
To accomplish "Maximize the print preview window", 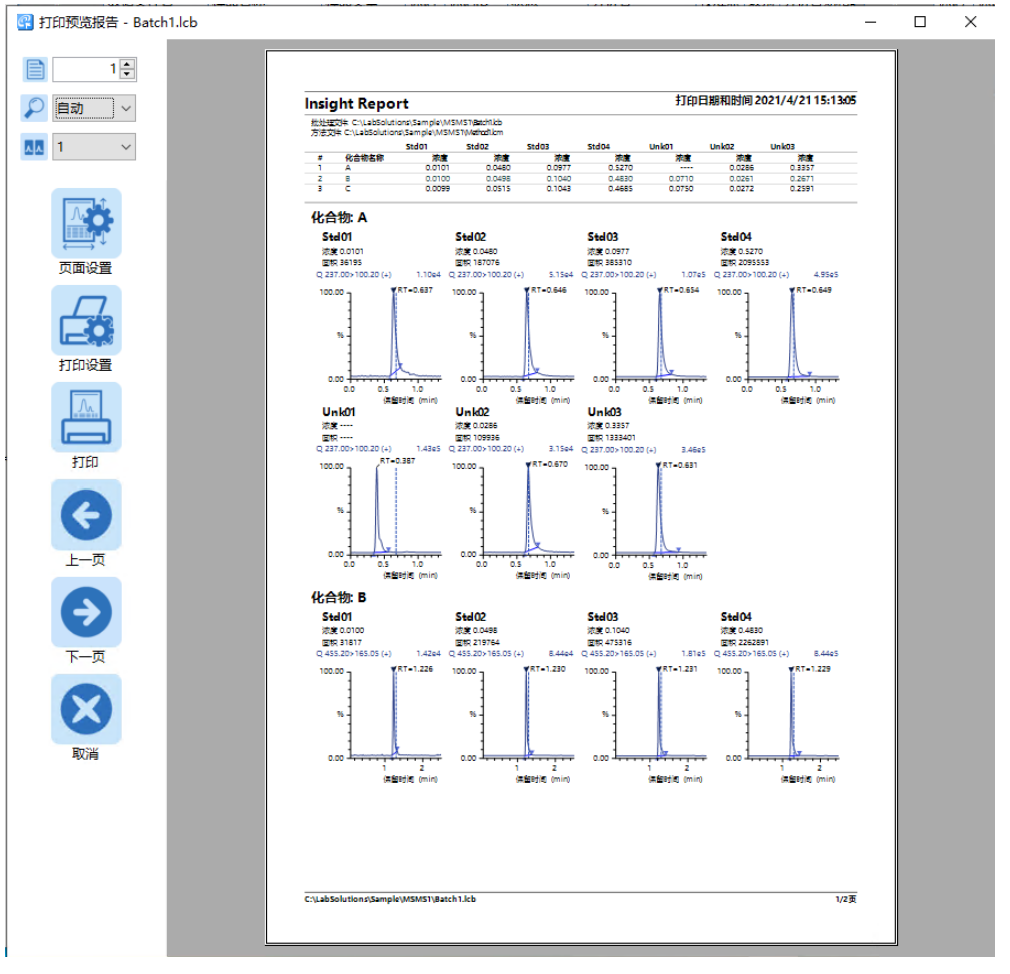I will click(x=920, y=21).
